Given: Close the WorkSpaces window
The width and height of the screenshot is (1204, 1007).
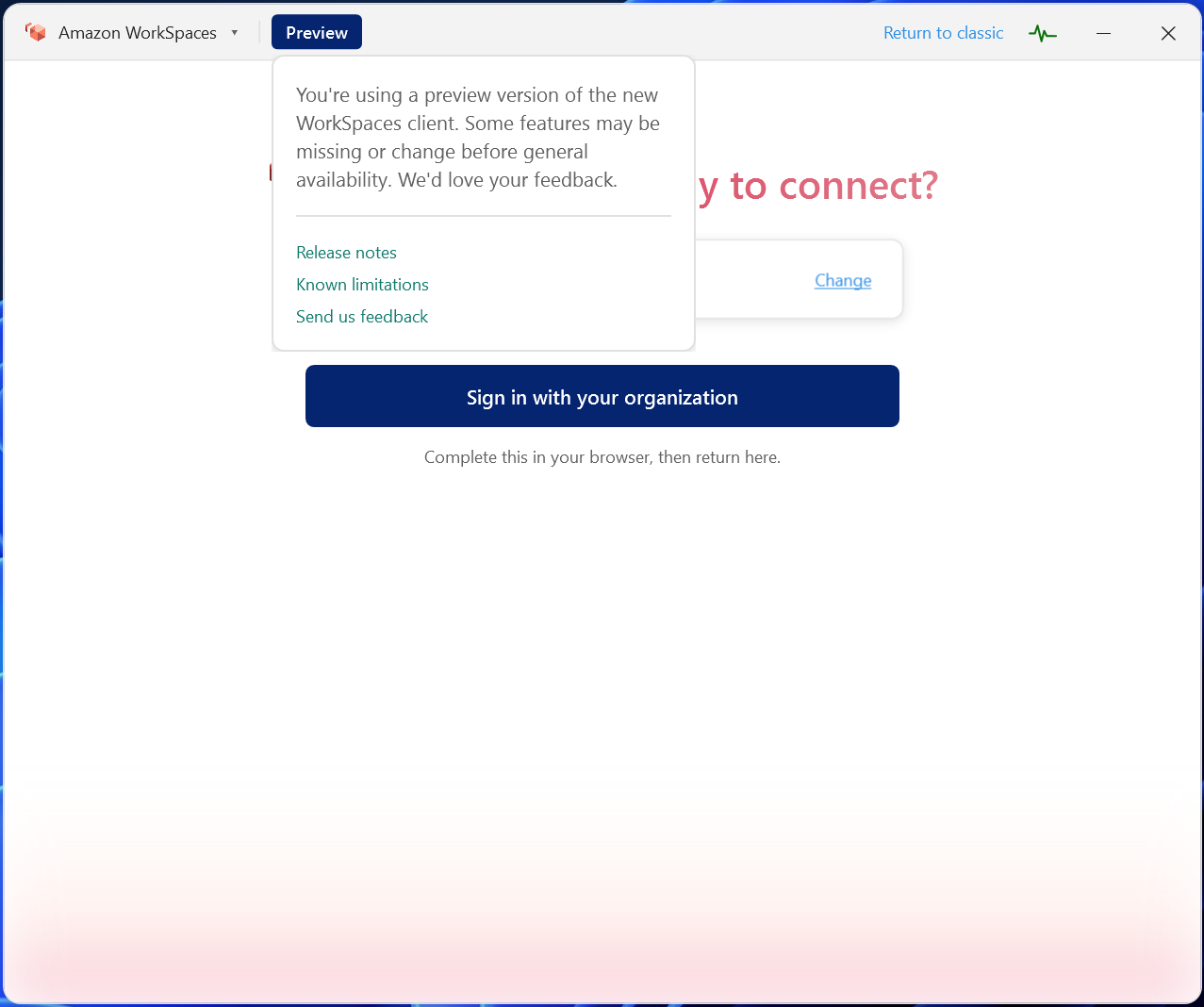Looking at the screenshot, I should coord(1168,33).
